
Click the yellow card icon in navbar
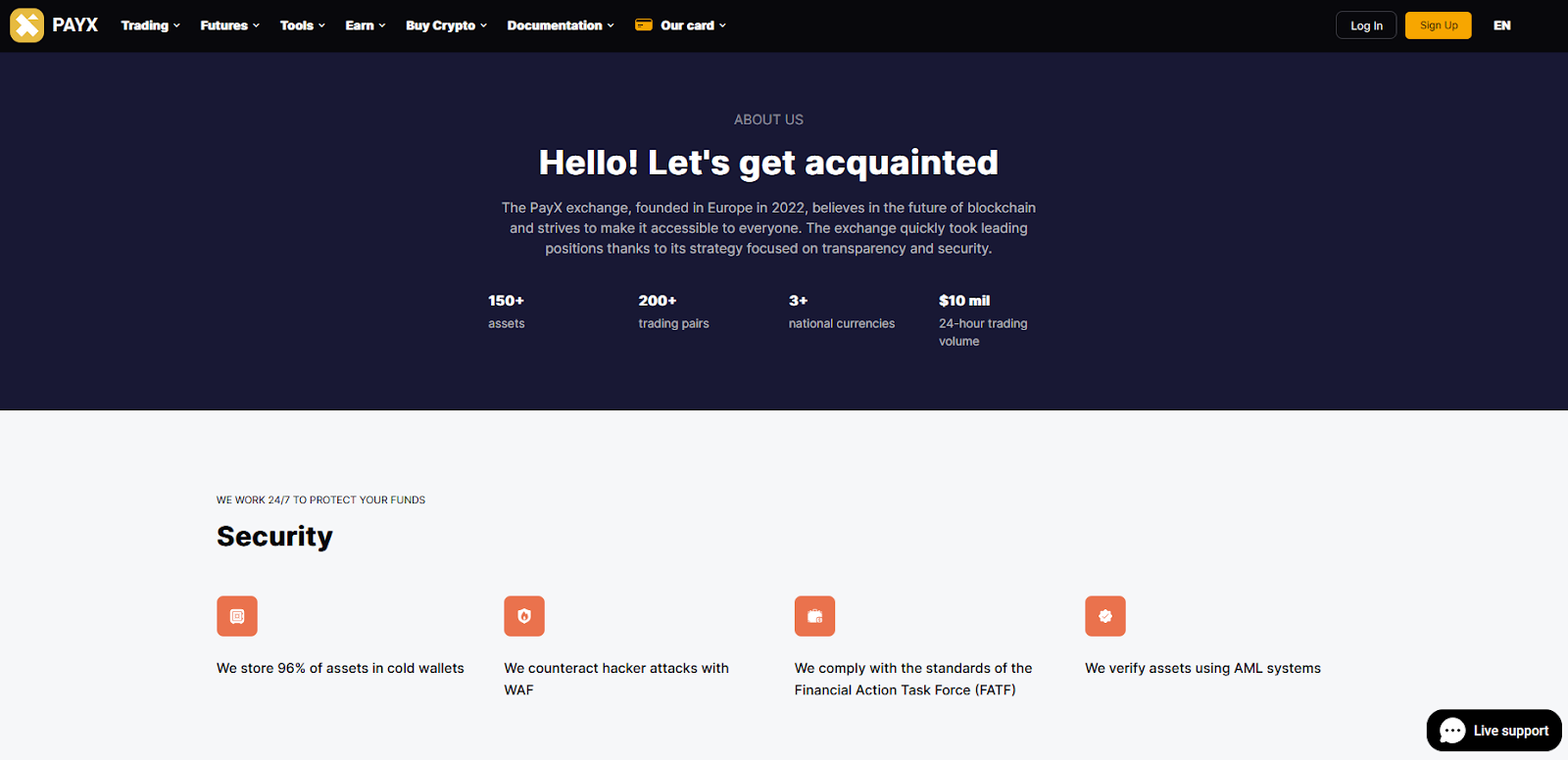644,25
